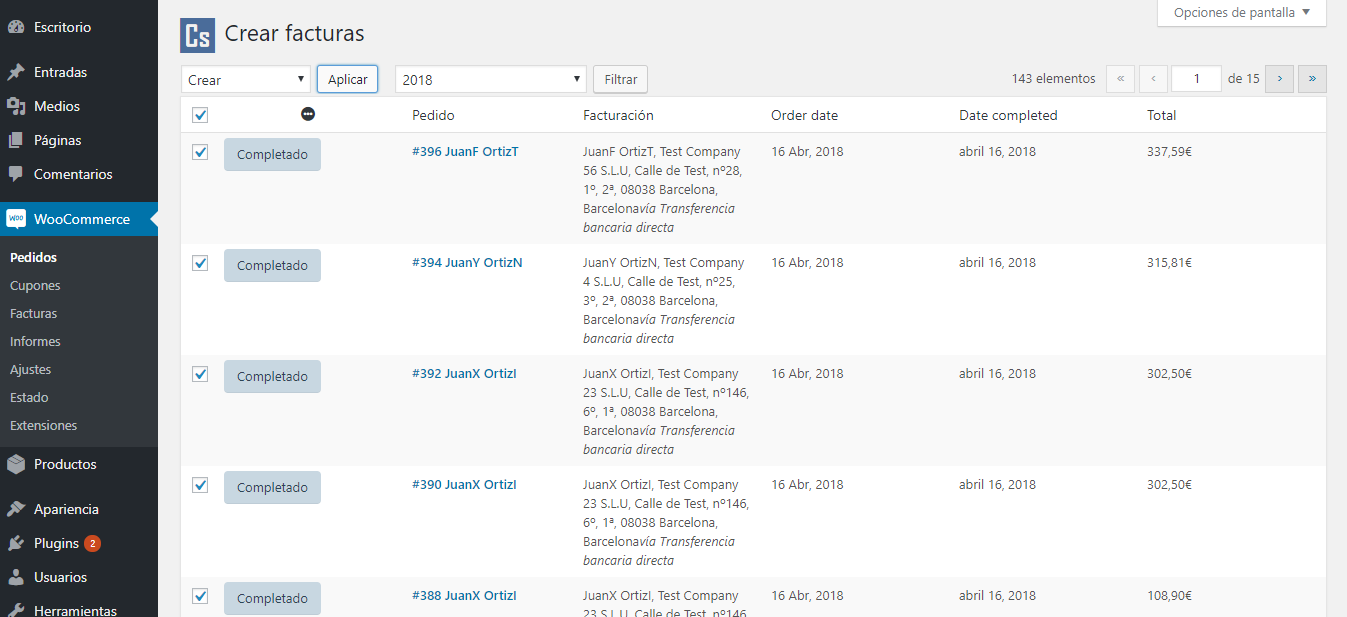The image size is (1347, 617).
Task: Click the Medios media library icon
Action: point(15,106)
